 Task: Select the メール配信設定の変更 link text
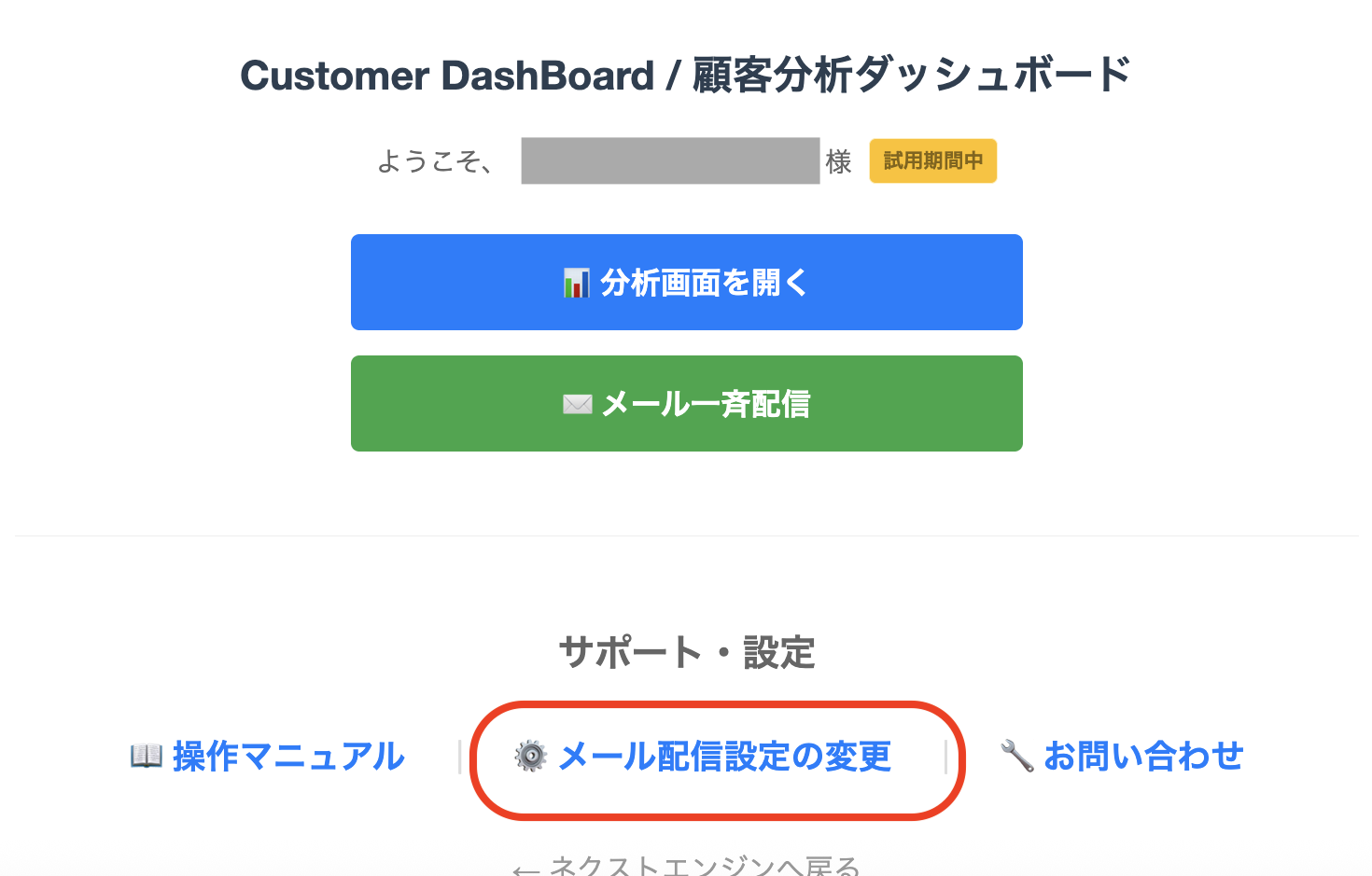(x=724, y=756)
